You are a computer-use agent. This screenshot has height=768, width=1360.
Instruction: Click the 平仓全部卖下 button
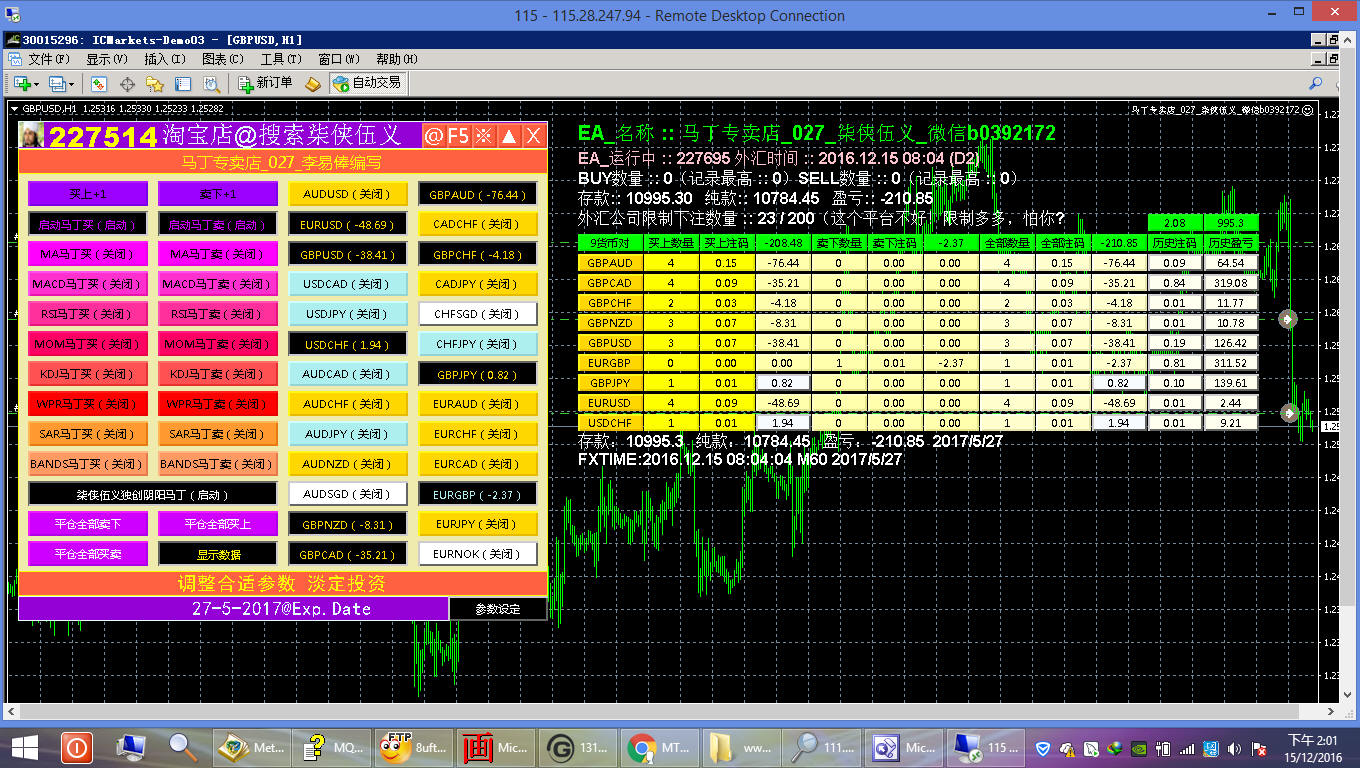(88, 524)
